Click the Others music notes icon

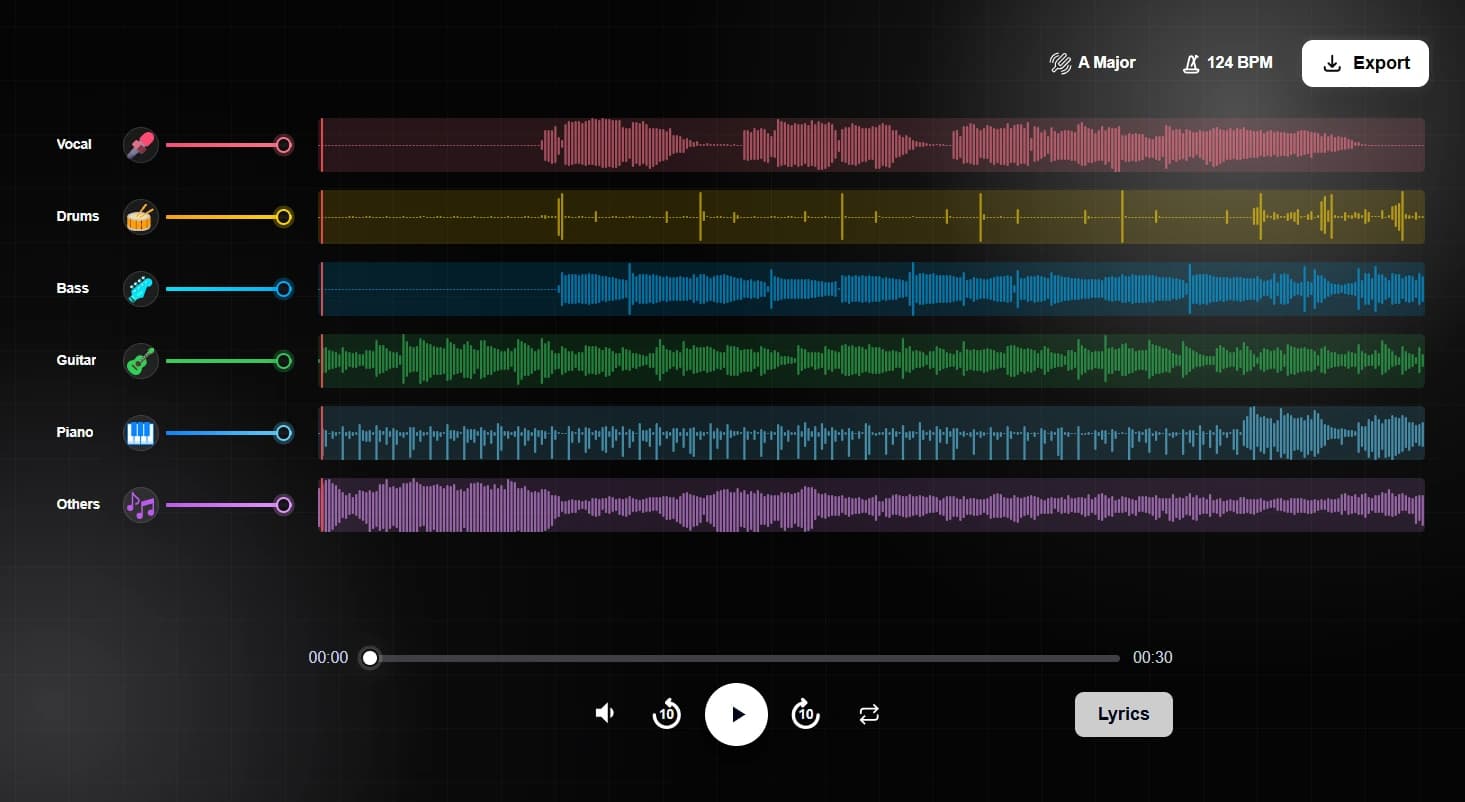pyautogui.click(x=141, y=505)
